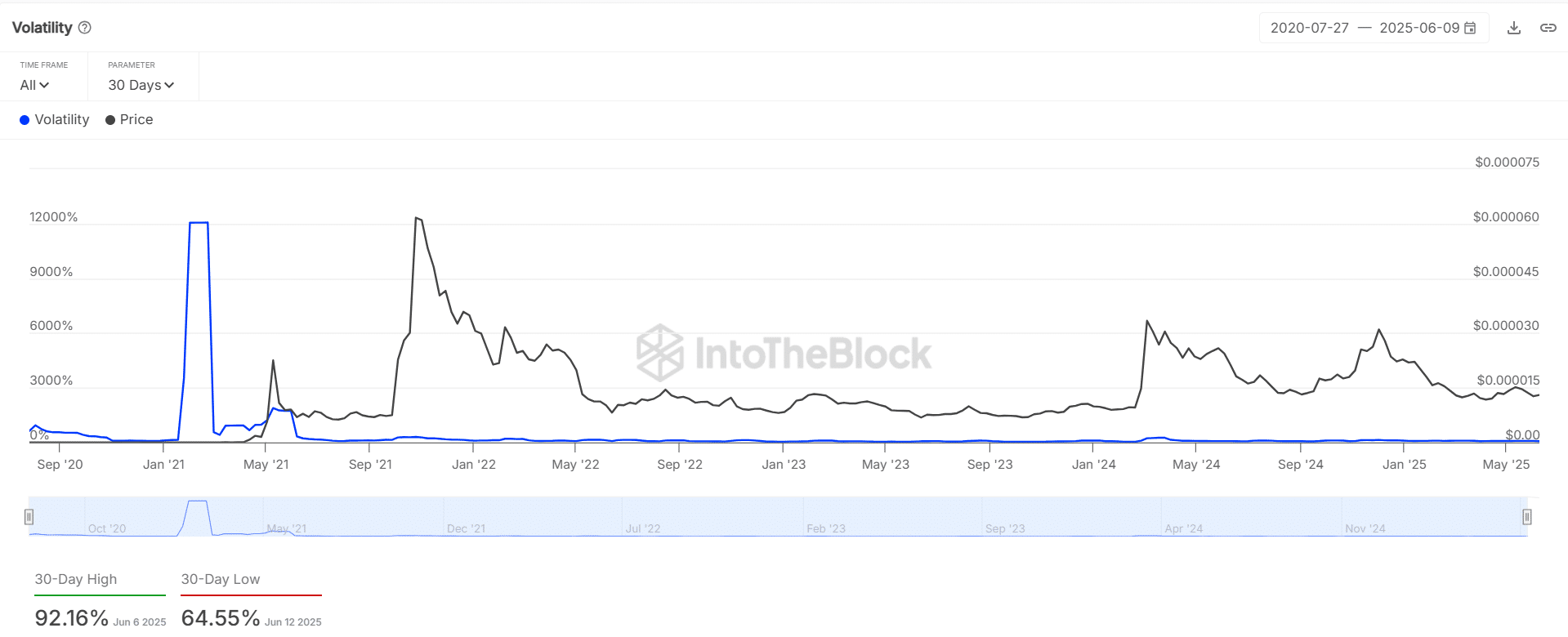The image size is (1568, 637).
Task: Select the 30-Day High tab
Action: (76, 579)
